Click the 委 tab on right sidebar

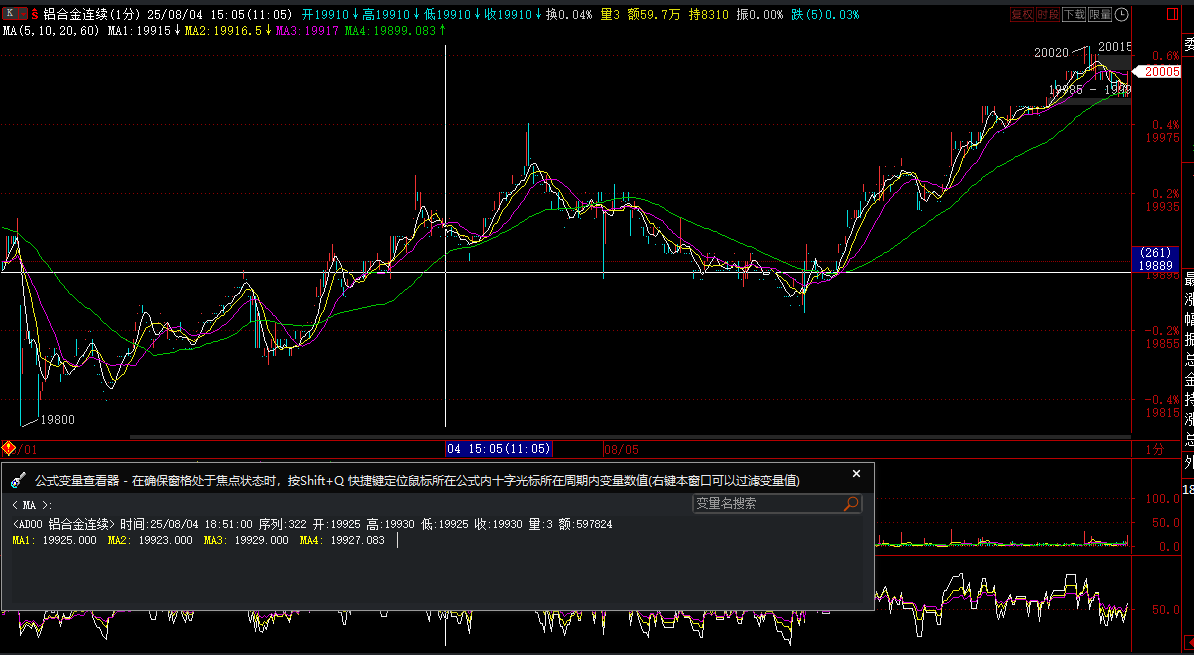pyautogui.click(x=1188, y=44)
